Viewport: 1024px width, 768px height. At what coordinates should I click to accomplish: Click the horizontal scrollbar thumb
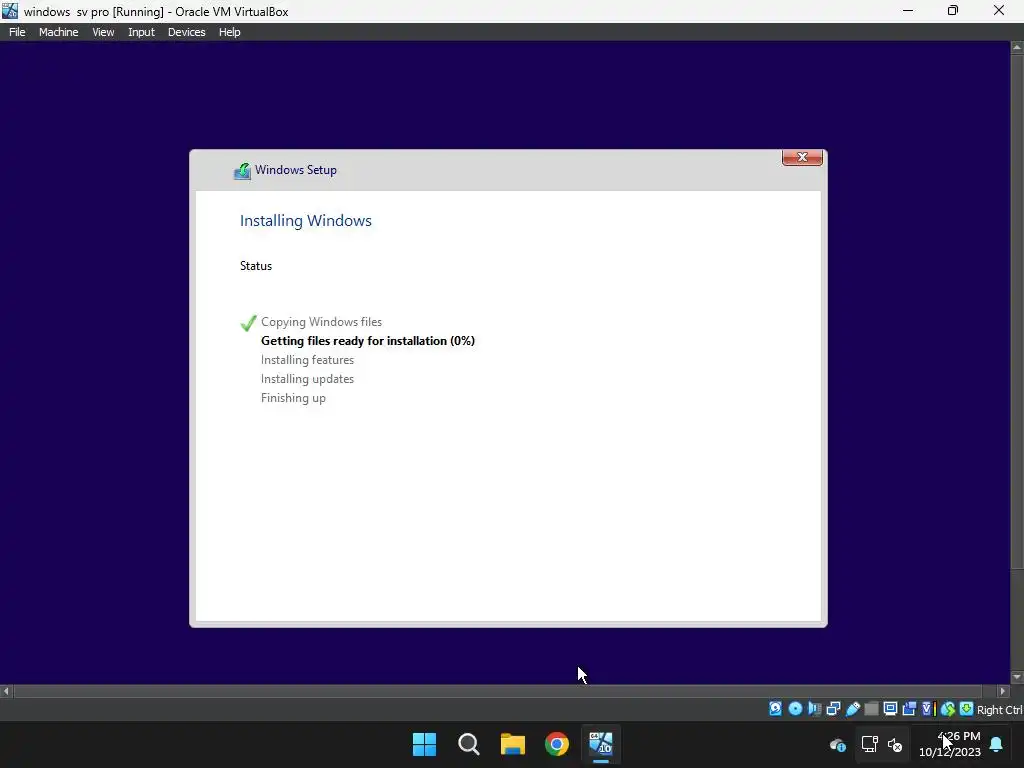pyautogui.click(x=498, y=691)
